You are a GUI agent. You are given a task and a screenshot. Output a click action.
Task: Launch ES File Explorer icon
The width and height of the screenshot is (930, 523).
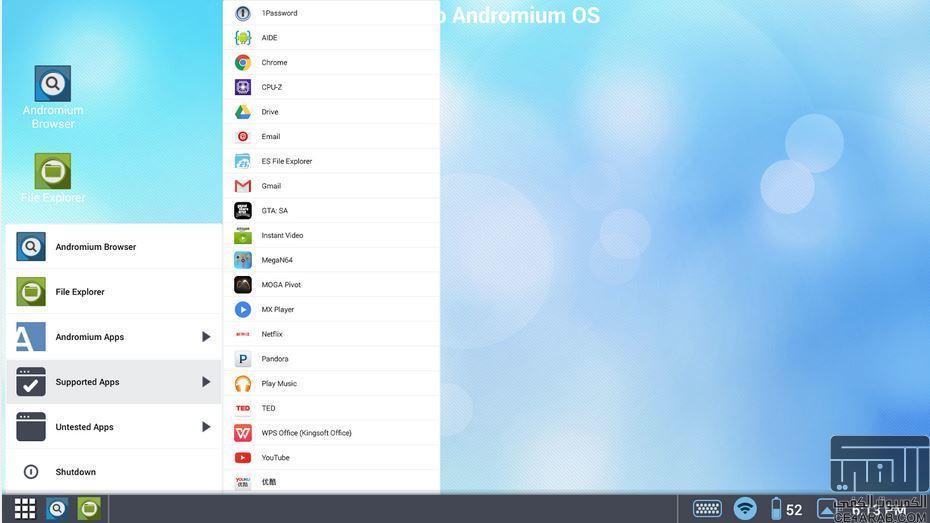click(243, 161)
